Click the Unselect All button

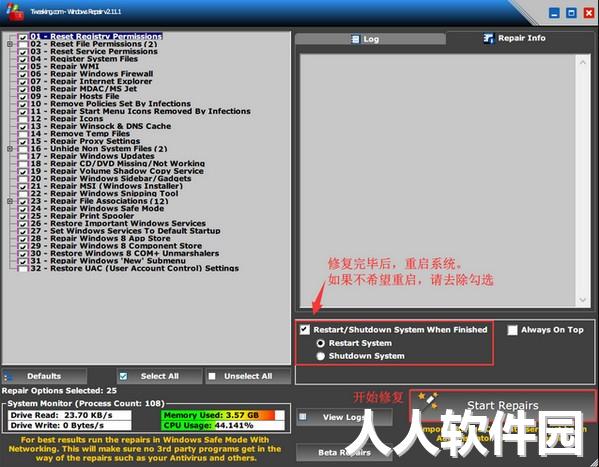[x=248, y=376]
